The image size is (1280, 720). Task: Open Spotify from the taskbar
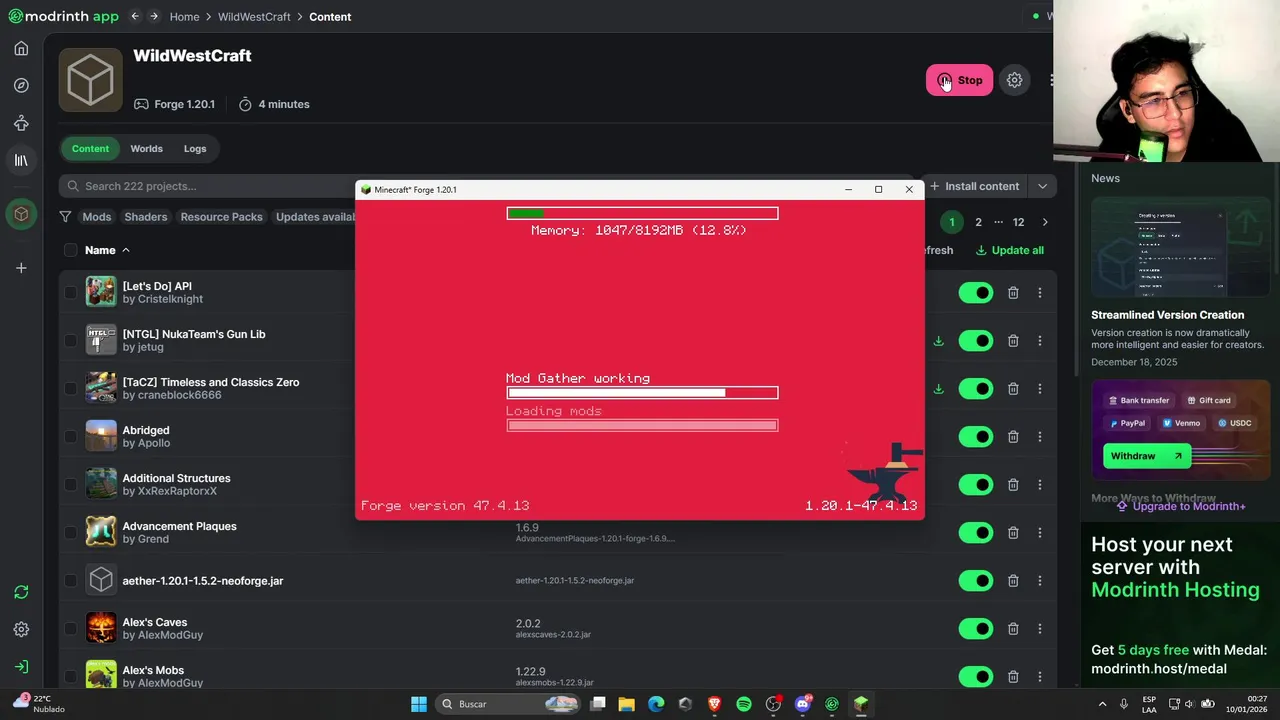click(x=744, y=704)
